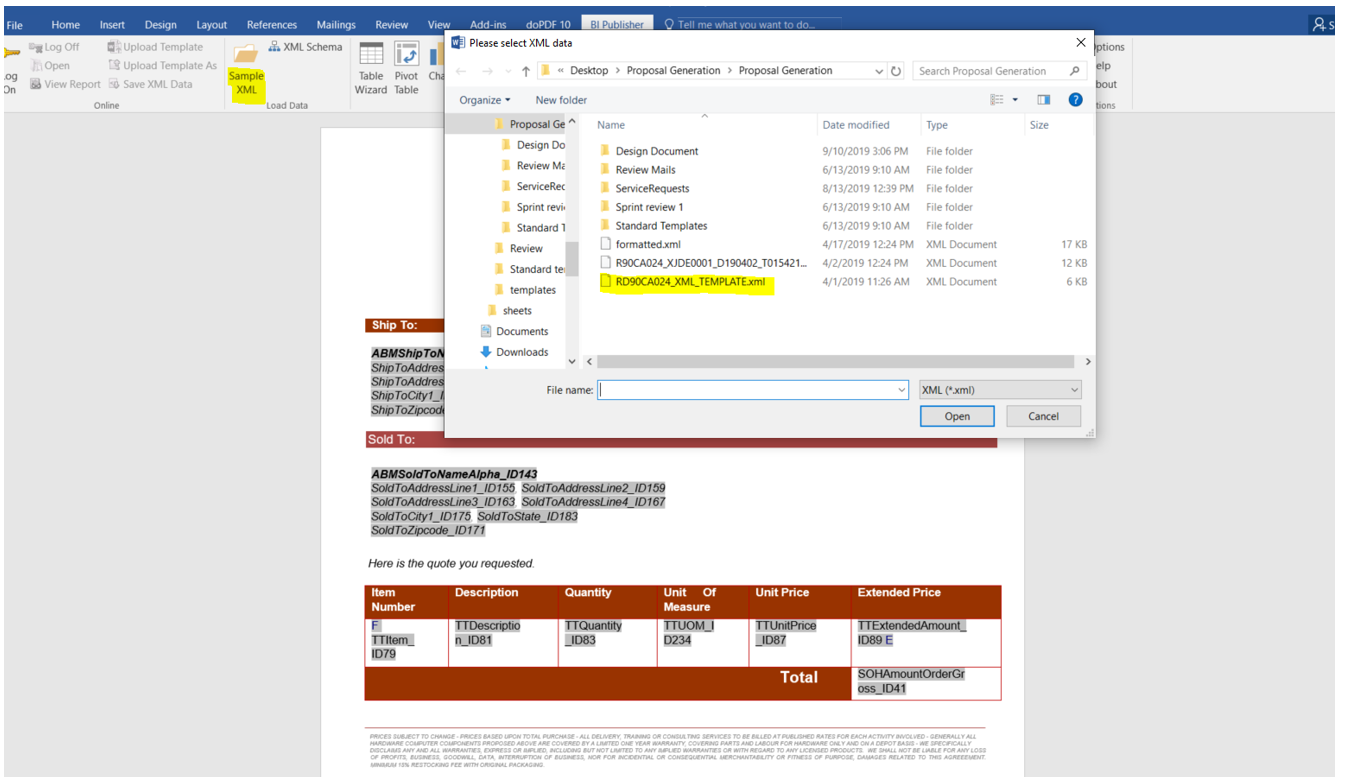1346x777 pixels.
Task: Open the Organize dropdown menu
Action: pyautogui.click(x=485, y=100)
